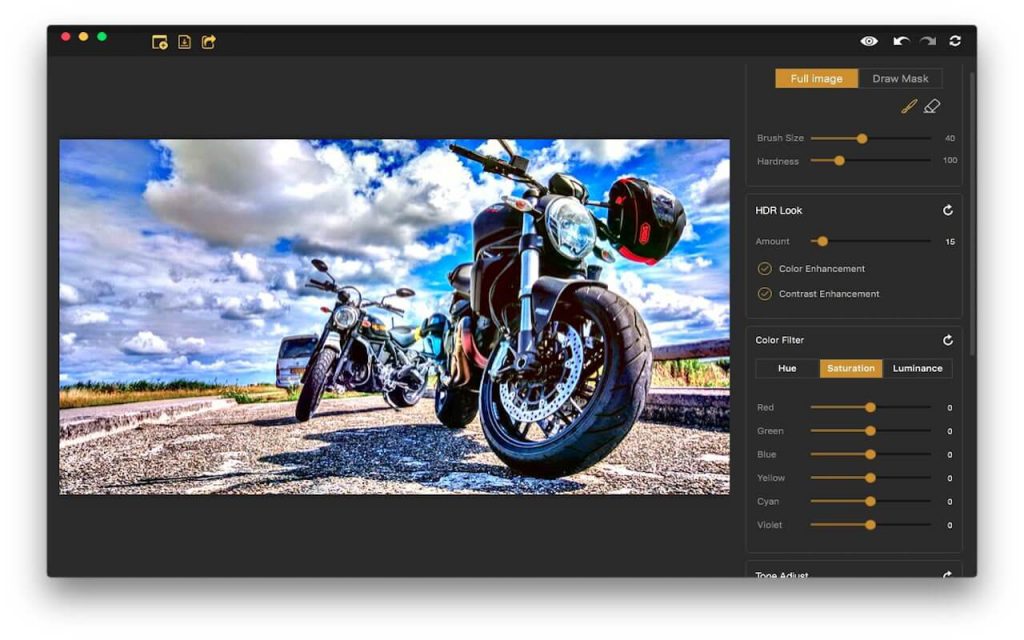This screenshot has width=1024, height=640.
Task: Open the Luminance tab
Action: pyautogui.click(x=917, y=368)
